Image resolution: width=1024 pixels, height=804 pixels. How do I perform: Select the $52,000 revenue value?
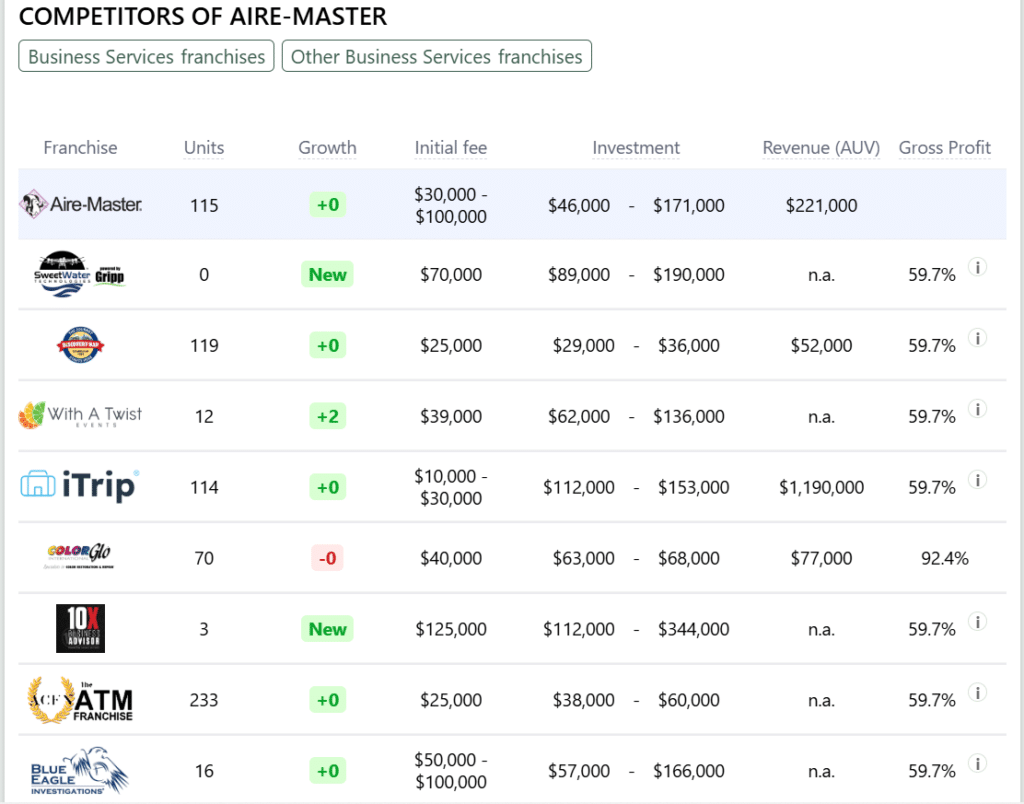coord(821,346)
